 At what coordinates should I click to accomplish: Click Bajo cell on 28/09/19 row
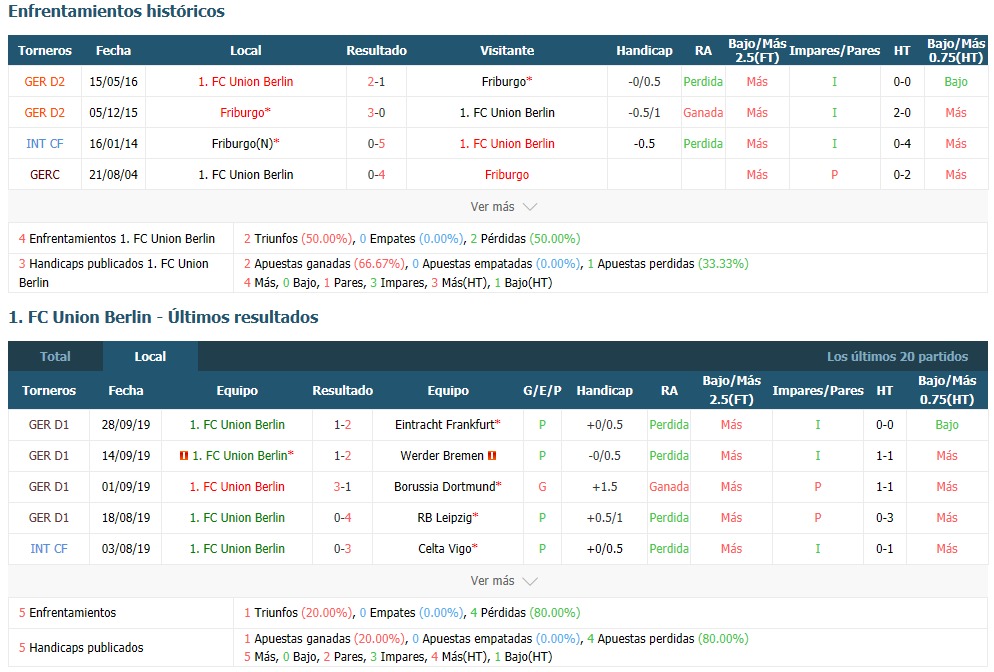pyautogui.click(x=946, y=425)
